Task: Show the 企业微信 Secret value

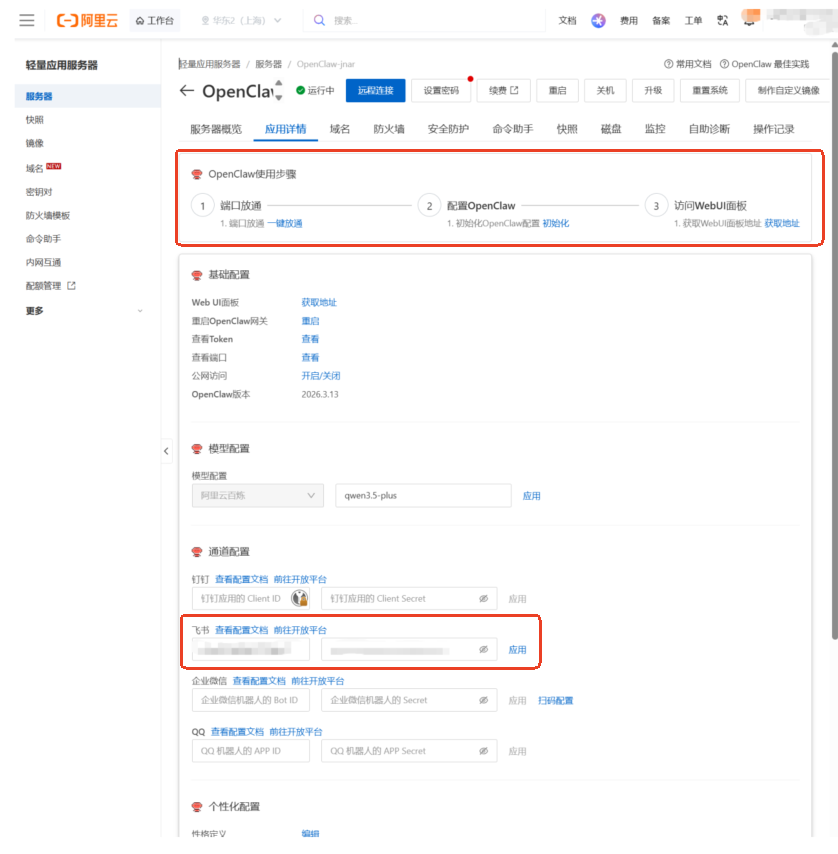Action: click(483, 700)
